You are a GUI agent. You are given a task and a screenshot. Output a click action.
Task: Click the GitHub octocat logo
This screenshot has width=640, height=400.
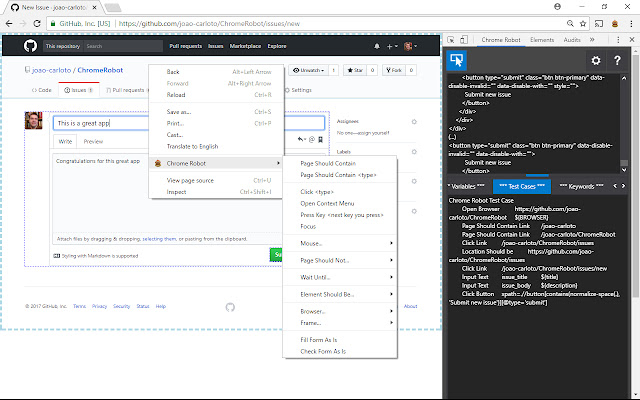(30, 46)
